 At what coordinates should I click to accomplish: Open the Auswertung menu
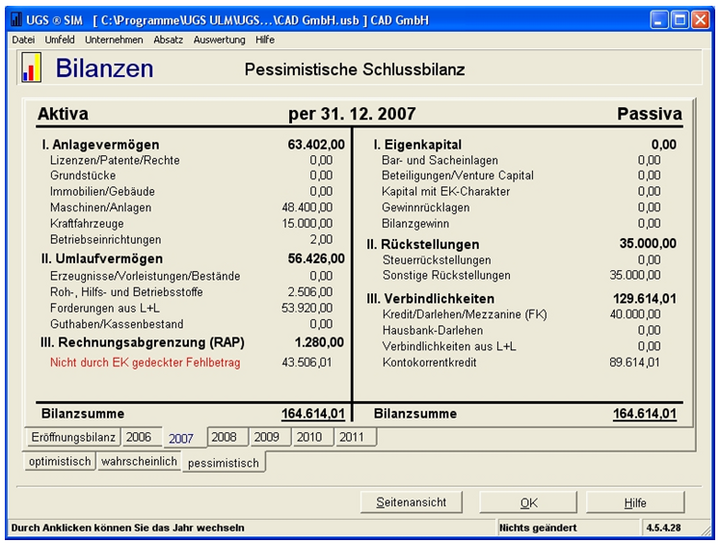tap(219, 40)
